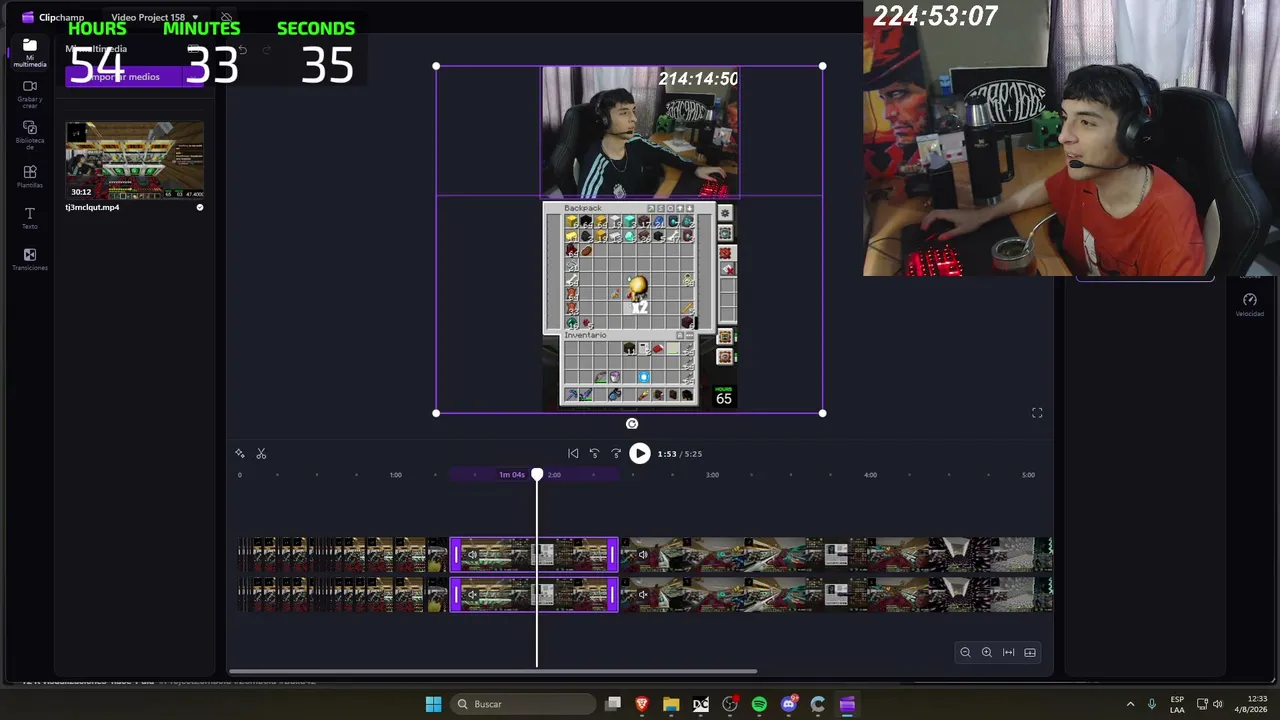This screenshot has width=1280, height=720.
Task: Zoom in the timeline
Action: pyautogui.click(x=987, y=653)
